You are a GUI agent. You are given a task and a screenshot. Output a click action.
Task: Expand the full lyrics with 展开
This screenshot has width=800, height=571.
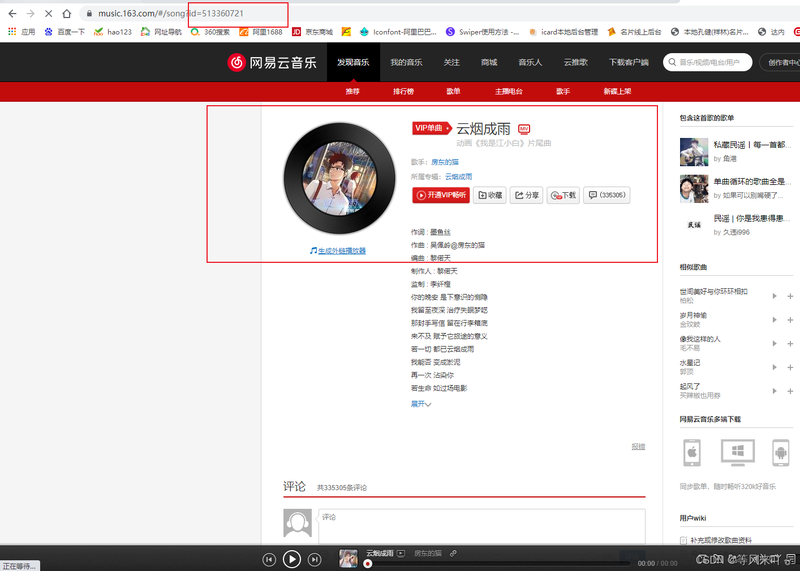[421, 404]
